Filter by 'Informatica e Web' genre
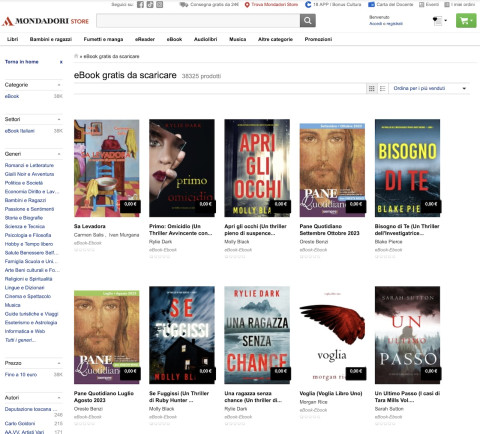 25,331
